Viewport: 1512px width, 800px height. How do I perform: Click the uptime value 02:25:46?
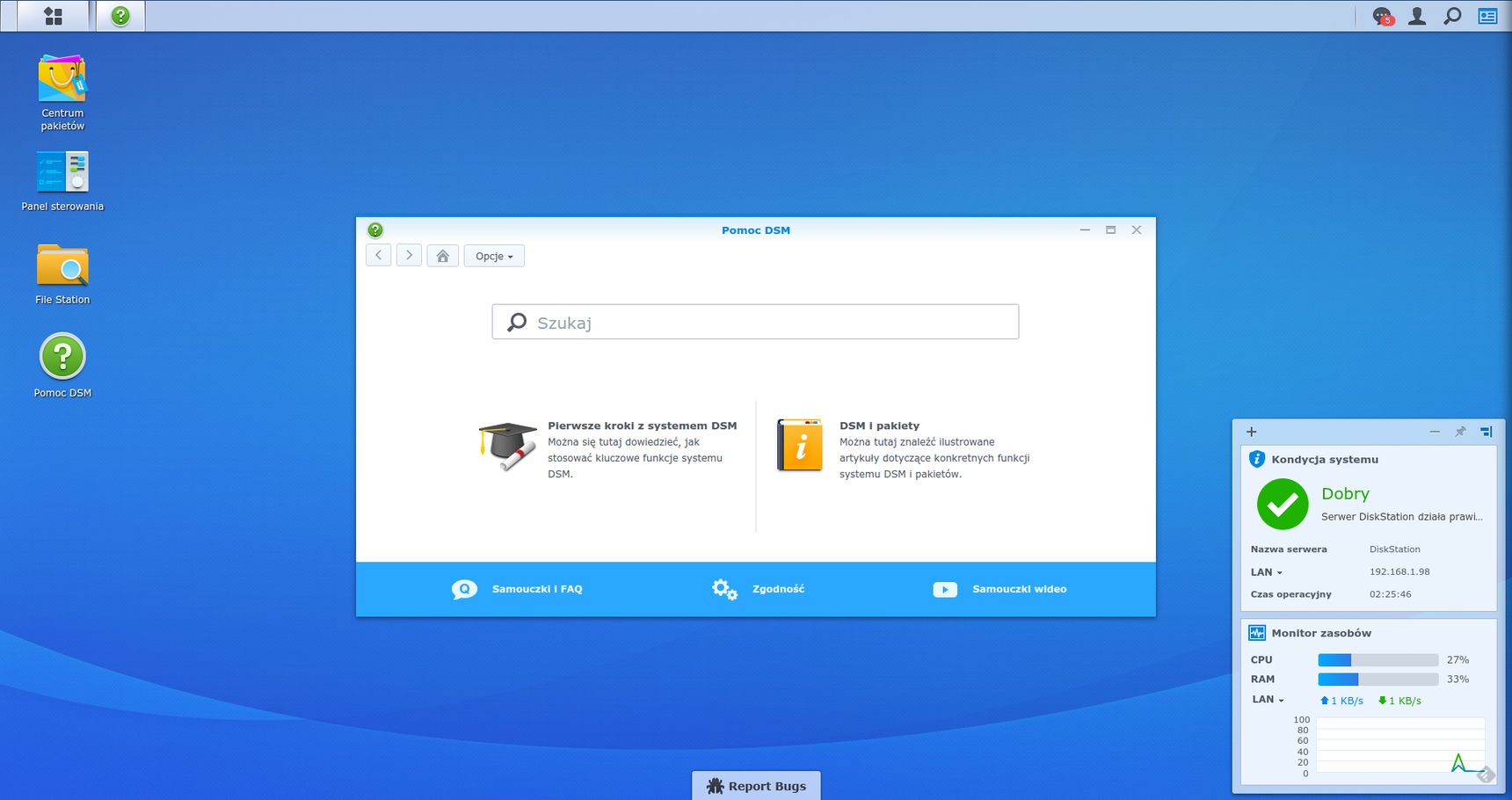coord(1390,594)
